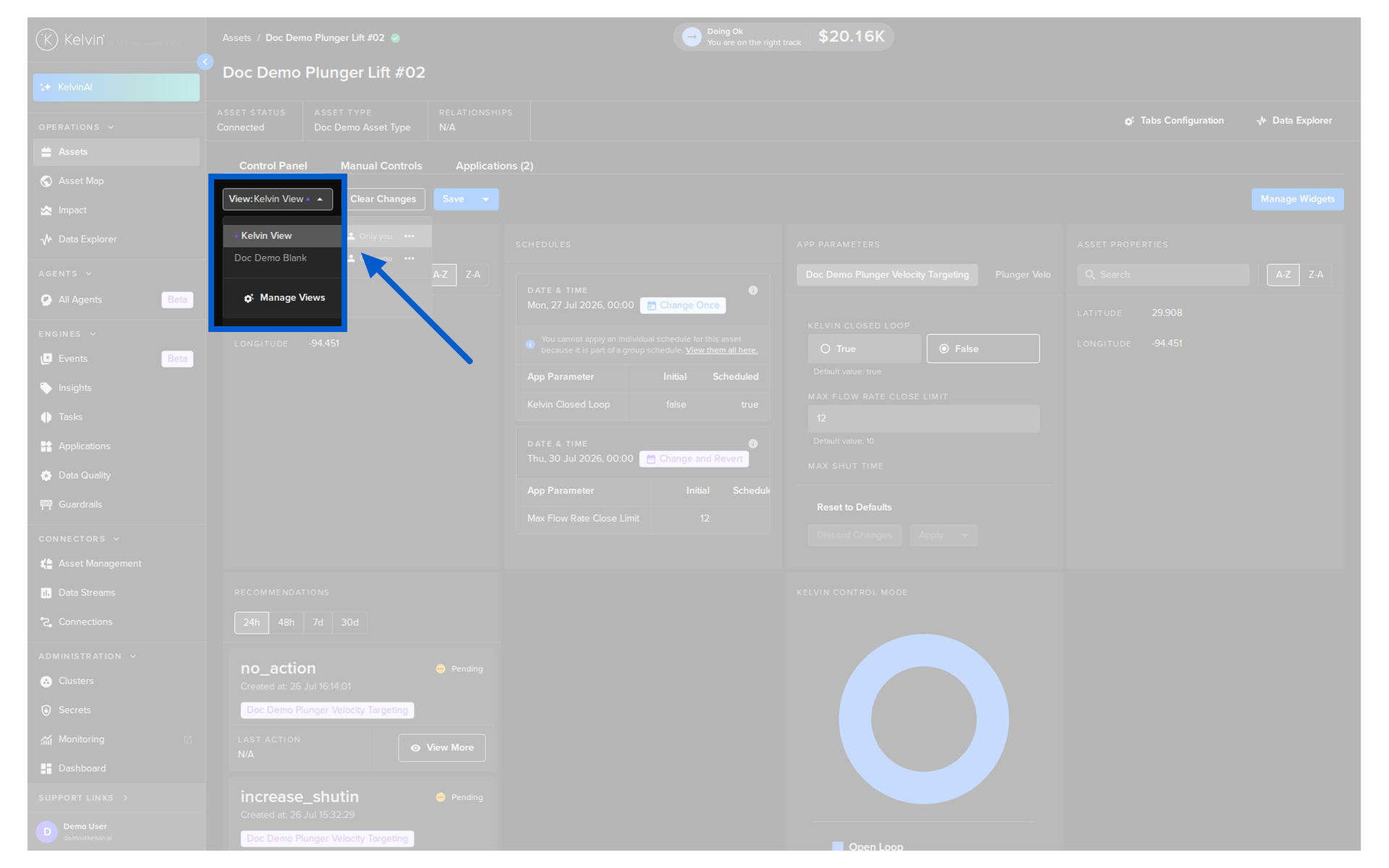Open the Data Streams icon
This screenshot has height=868, width=1389.
[46, 593]
